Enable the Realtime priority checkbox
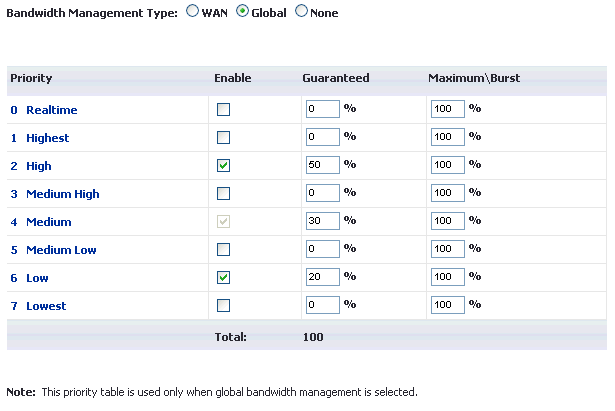Screen dimensions: 615x411 click(x=224, y=109)
